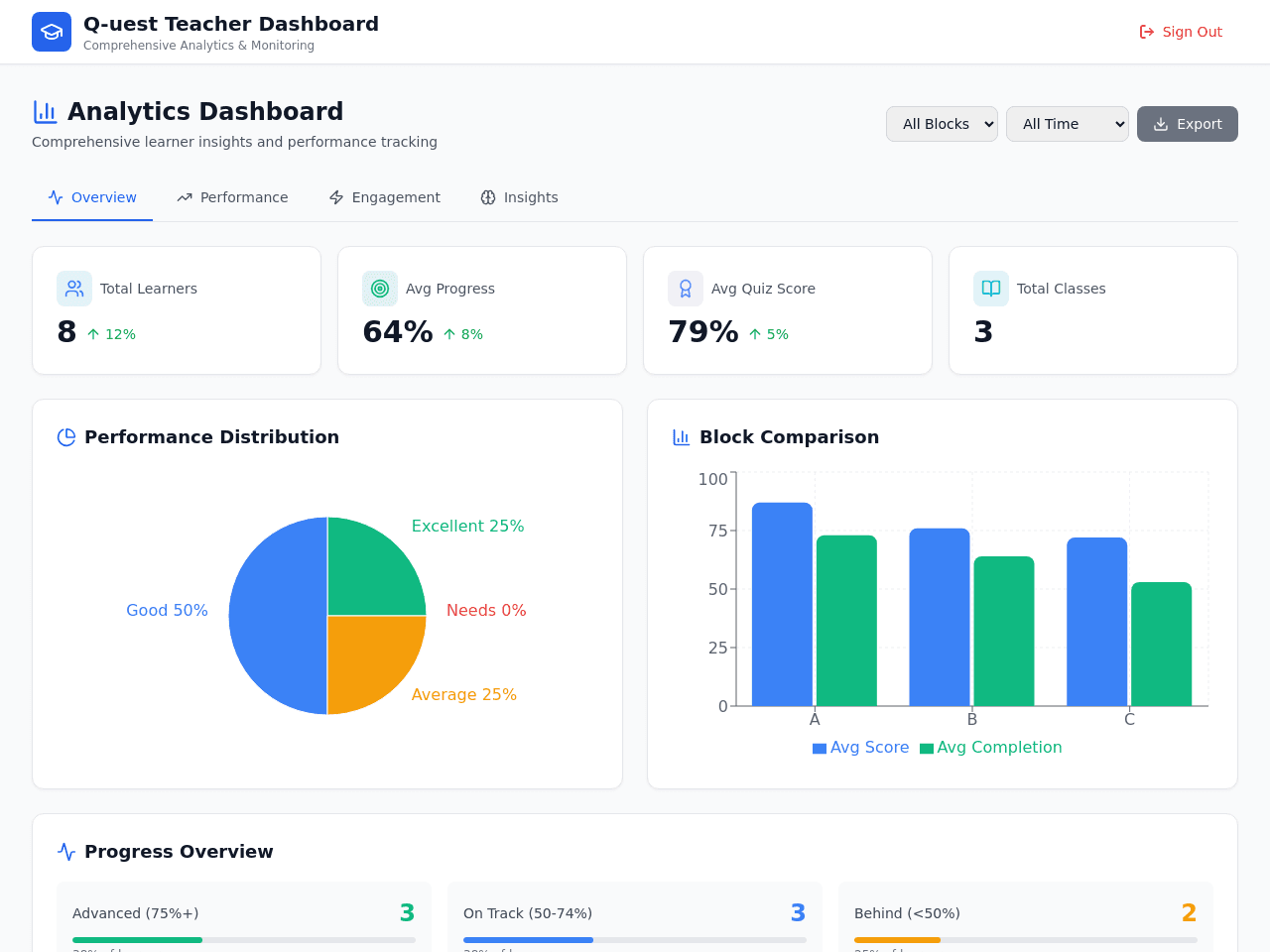Switch to the Performance tab

coord(232,197)
